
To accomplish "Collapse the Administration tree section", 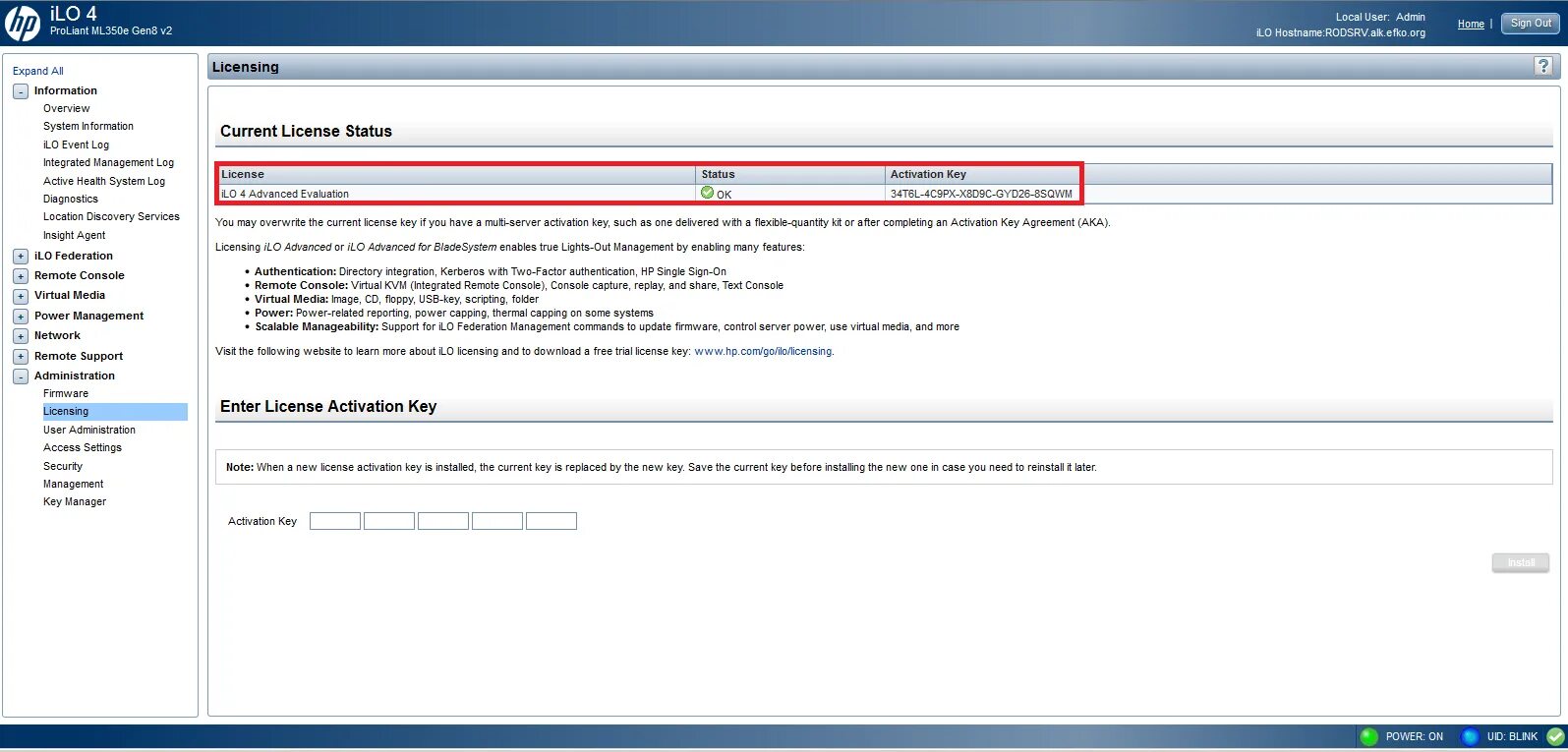I will (x=20, y=376).
